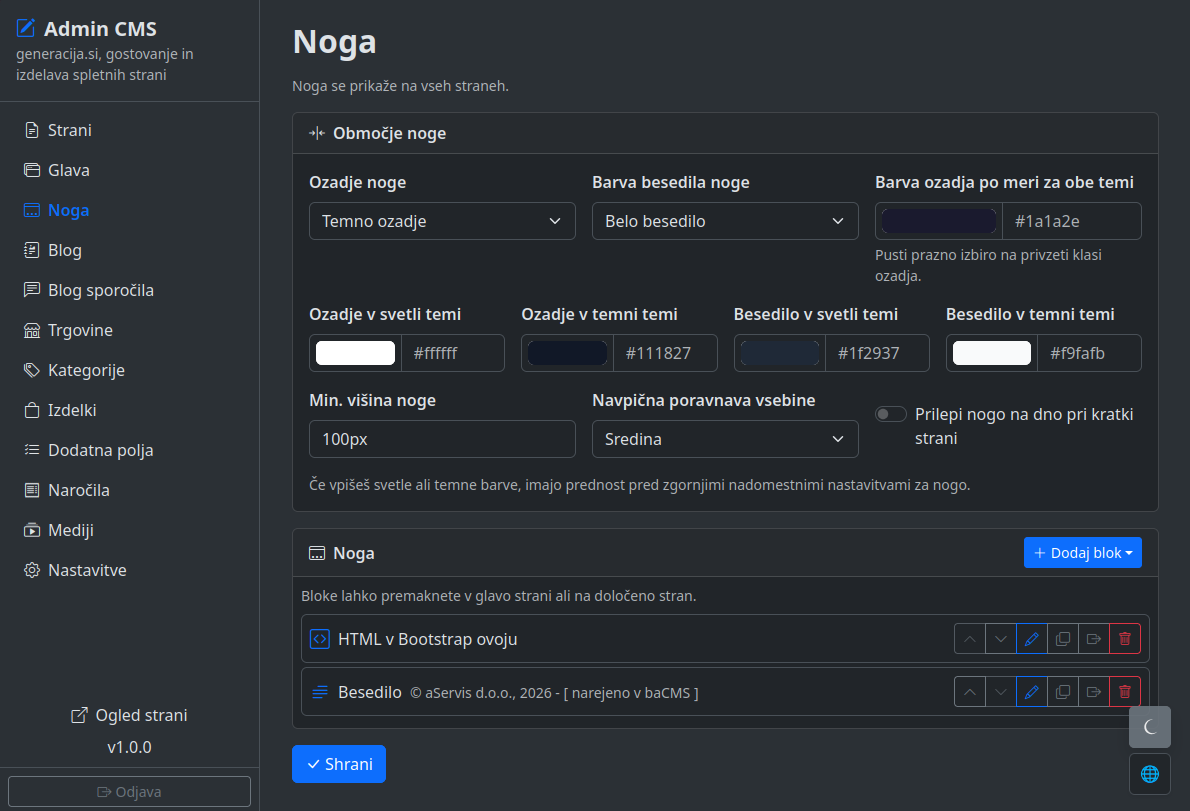Viewport: 1190px width, 811px height.
Task: Click the Mediji icon
Action: 32,530
